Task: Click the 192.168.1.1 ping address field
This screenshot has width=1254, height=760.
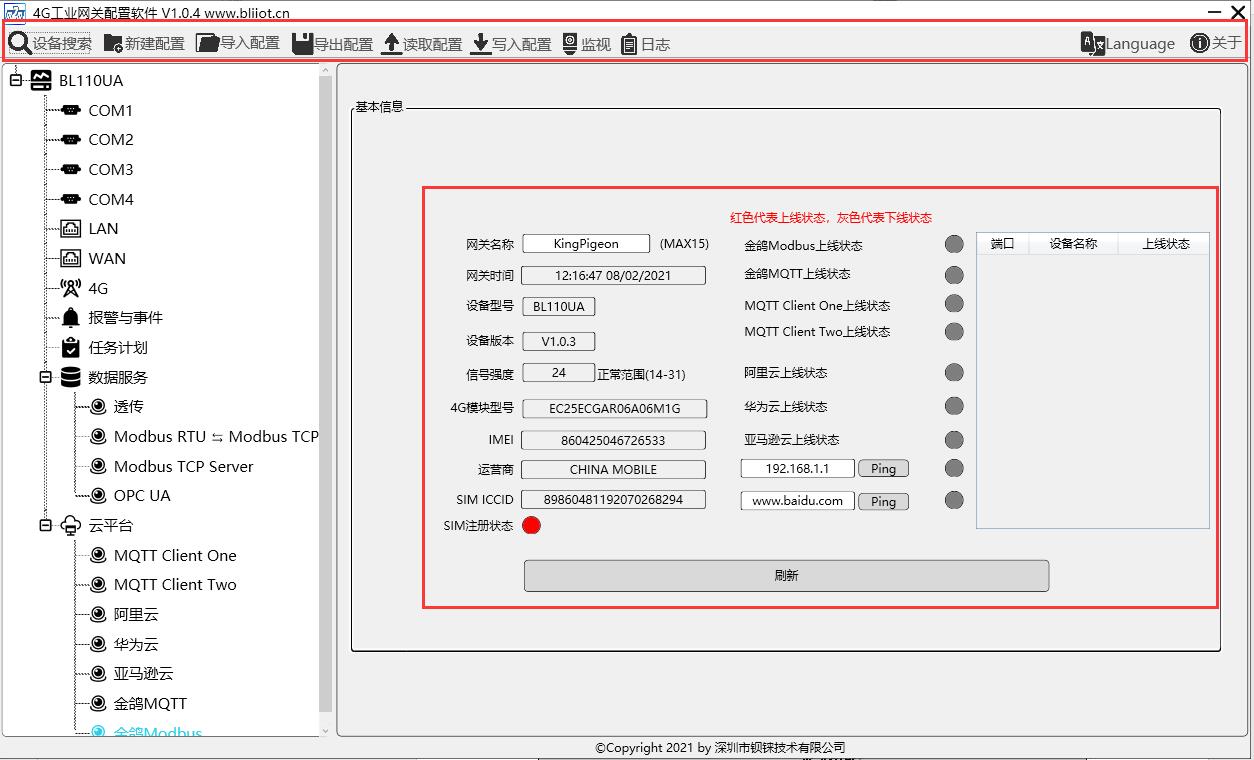Action: click(798, 468)
